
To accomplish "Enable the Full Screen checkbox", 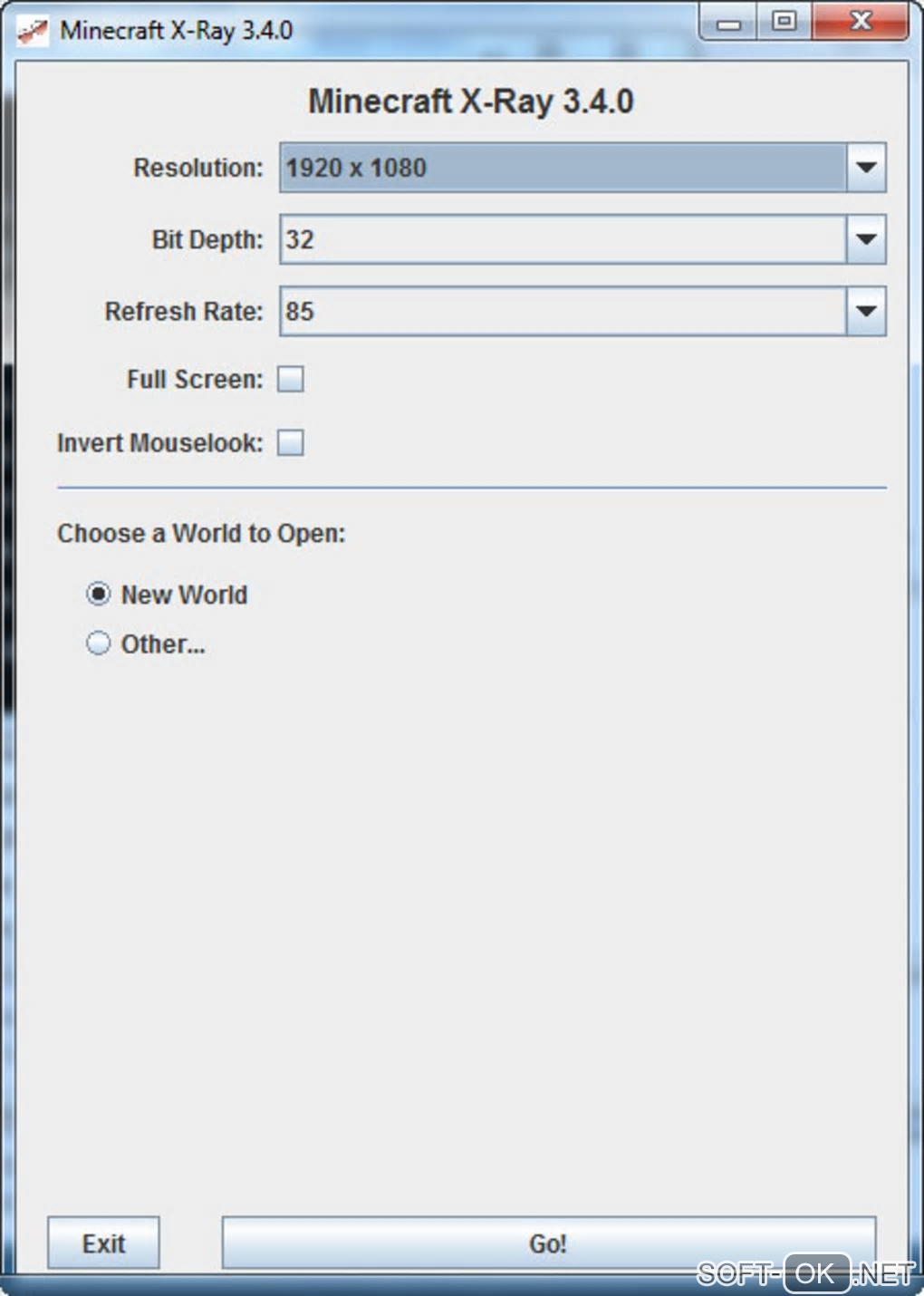I will point(291,379).
